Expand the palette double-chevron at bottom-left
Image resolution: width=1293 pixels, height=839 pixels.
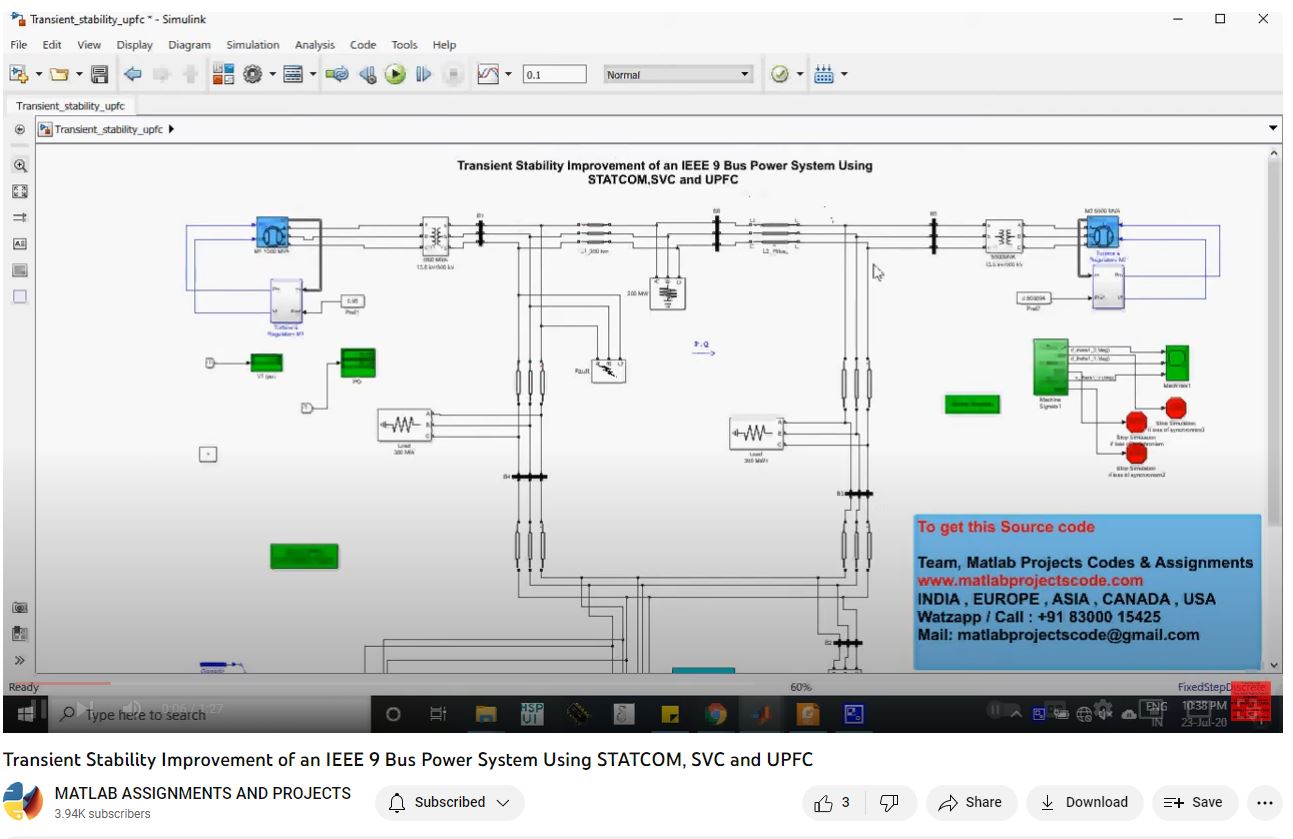tap(19, 660)
